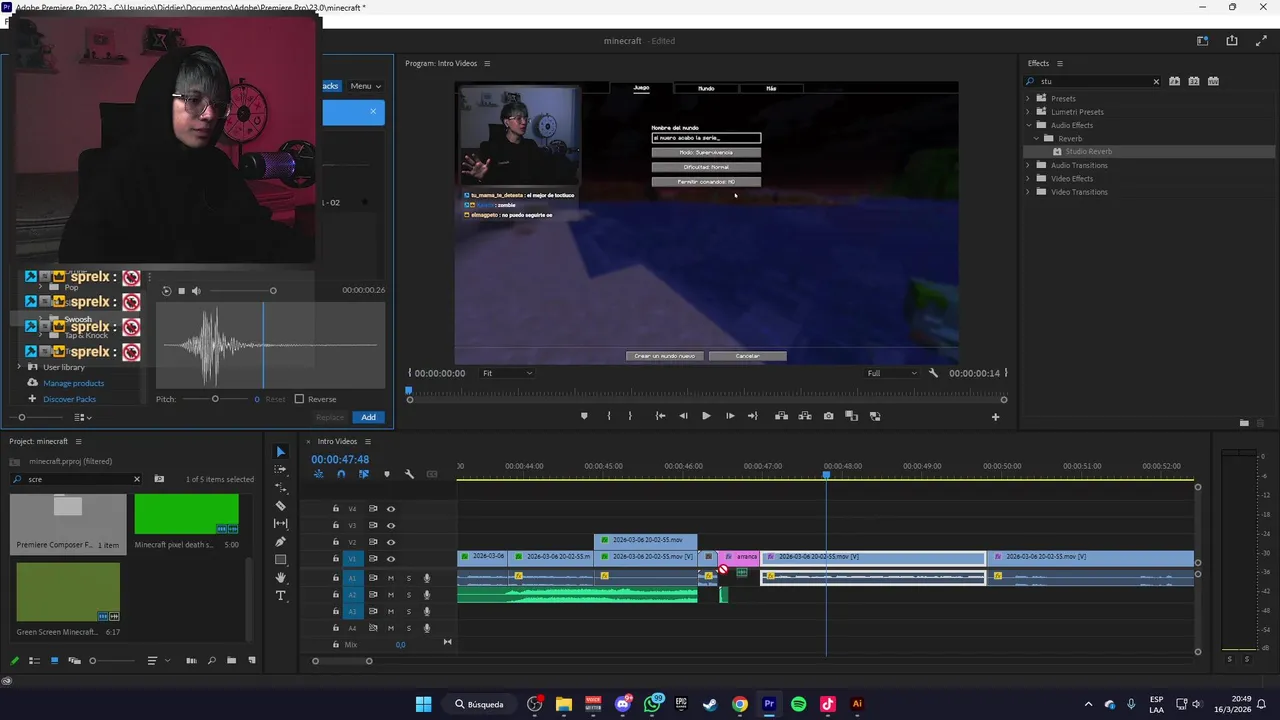Toggle V1 track output eye
This screenshot has width=1280, height=720.
pos(391,559)
